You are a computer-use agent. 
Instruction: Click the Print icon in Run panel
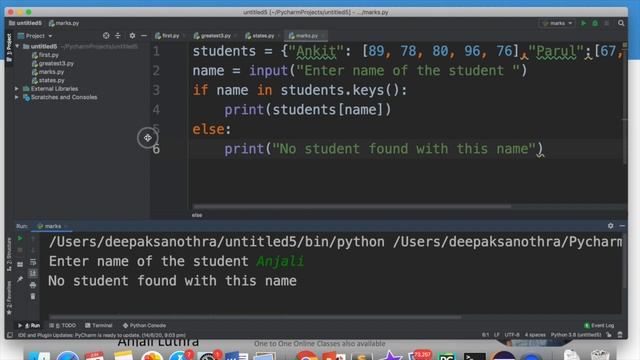click(x=33, y=285)
